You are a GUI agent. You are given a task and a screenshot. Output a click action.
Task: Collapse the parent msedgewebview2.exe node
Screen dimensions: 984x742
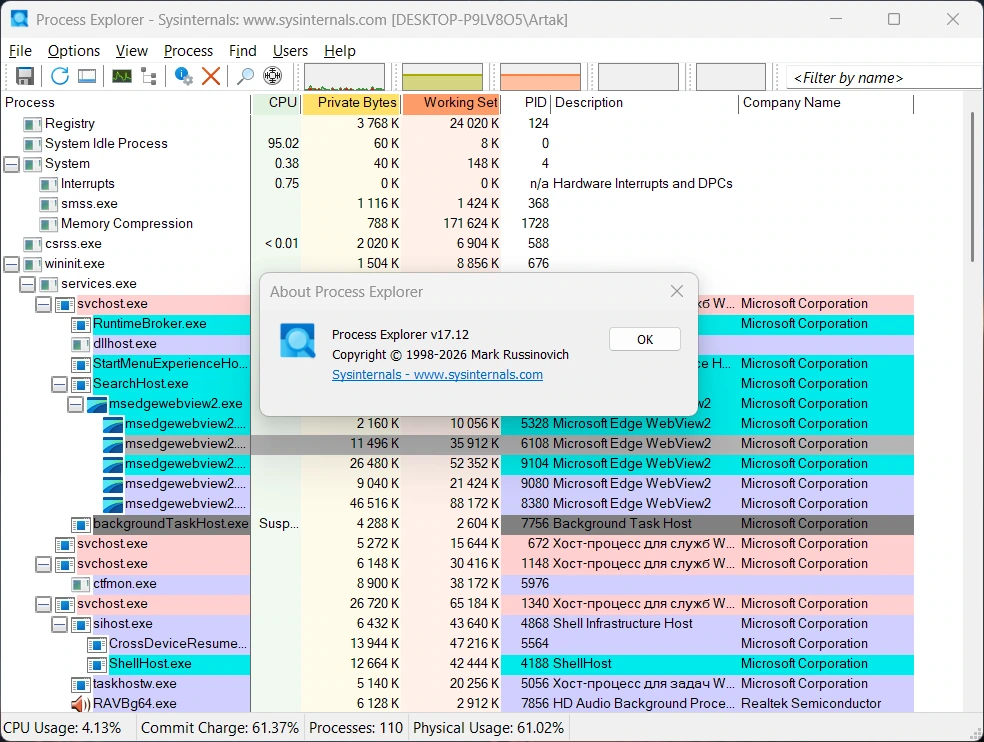pos(75,404)
